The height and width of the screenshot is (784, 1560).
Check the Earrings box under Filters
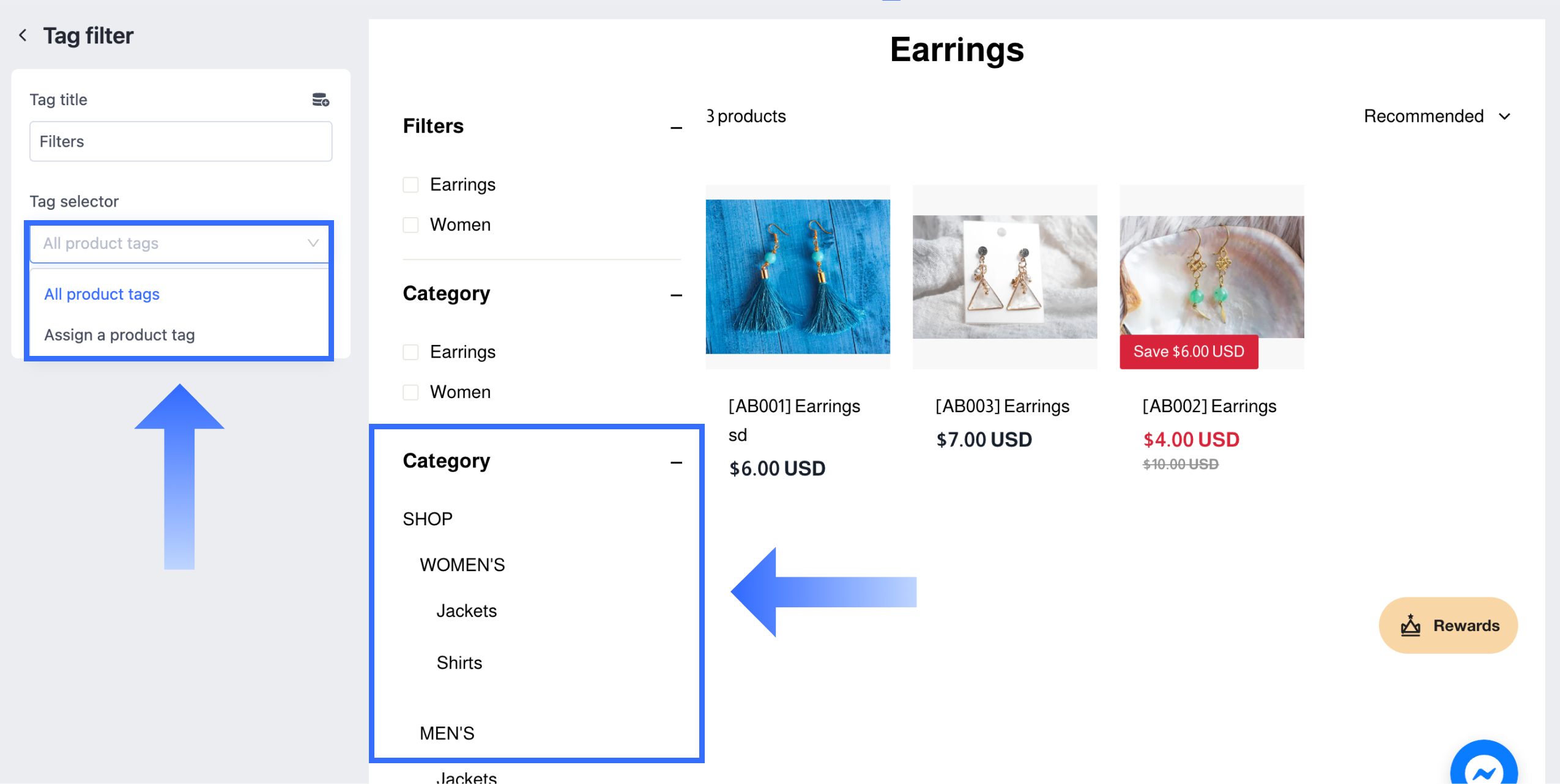(x=410, y=185)
